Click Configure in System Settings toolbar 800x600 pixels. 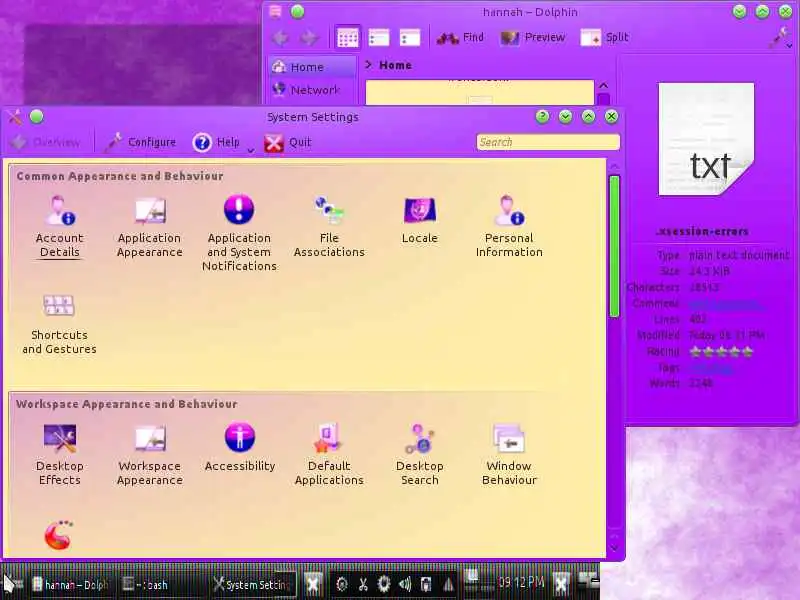[140, 142]
